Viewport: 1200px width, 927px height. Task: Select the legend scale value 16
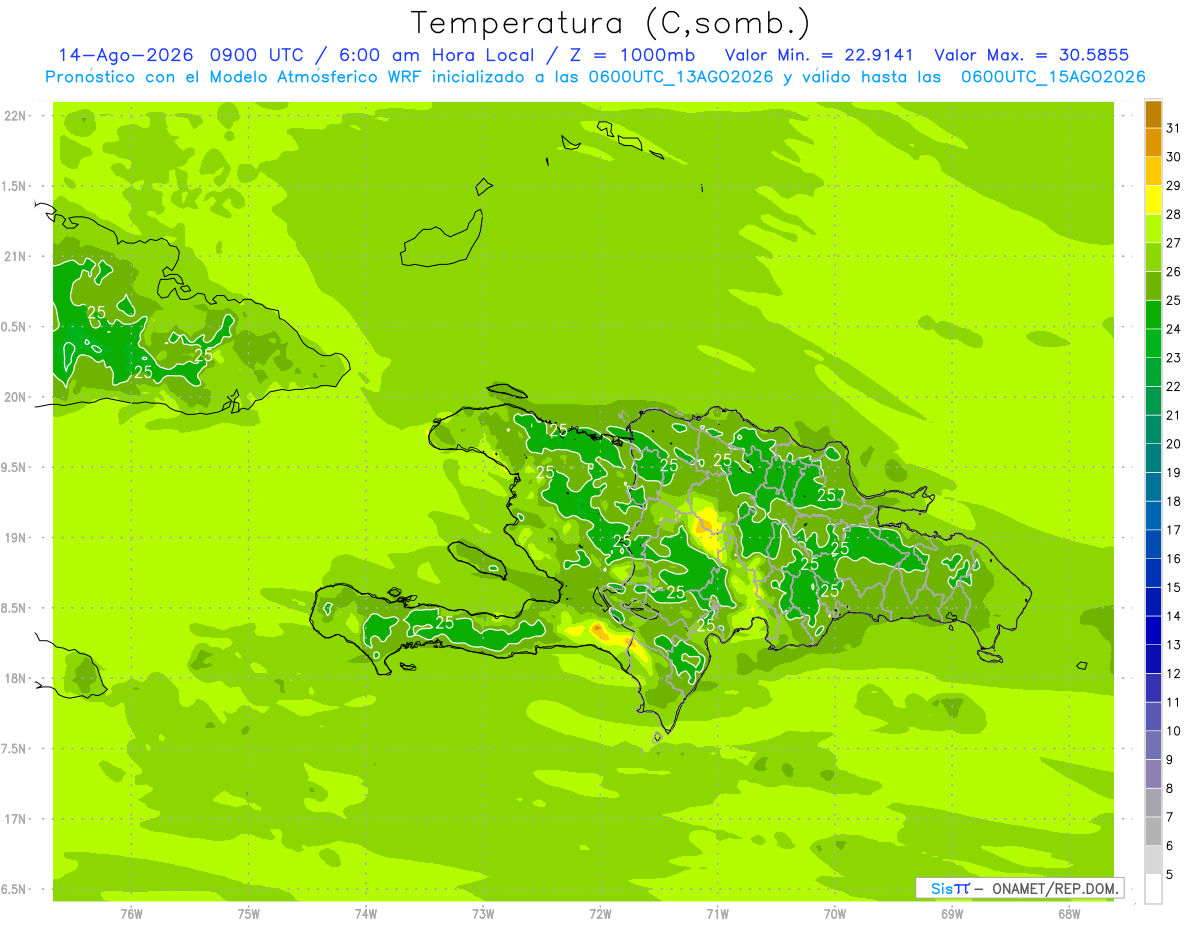click(x=1174, y=559)
